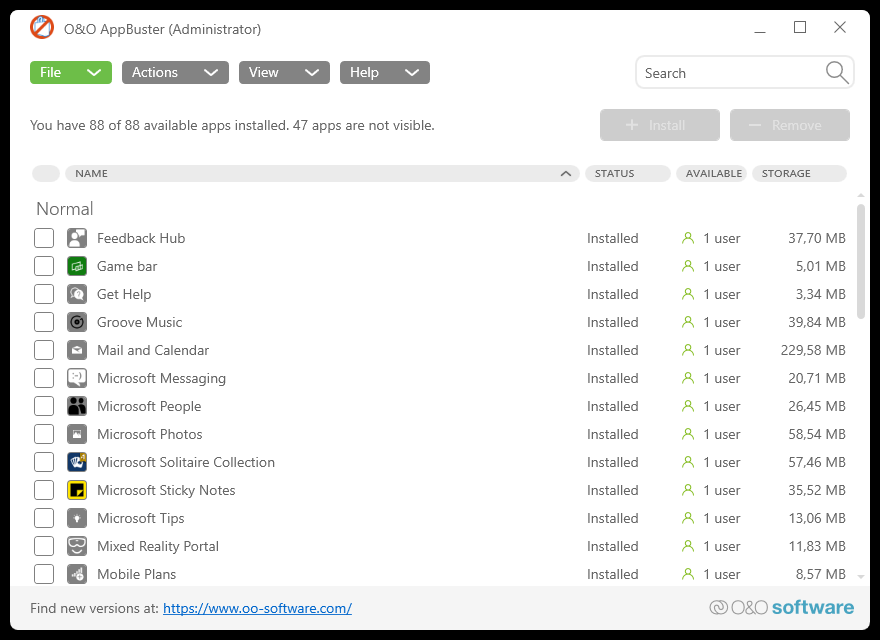
Task: Click the Microsoft People app icon
Action: point(77,406)
